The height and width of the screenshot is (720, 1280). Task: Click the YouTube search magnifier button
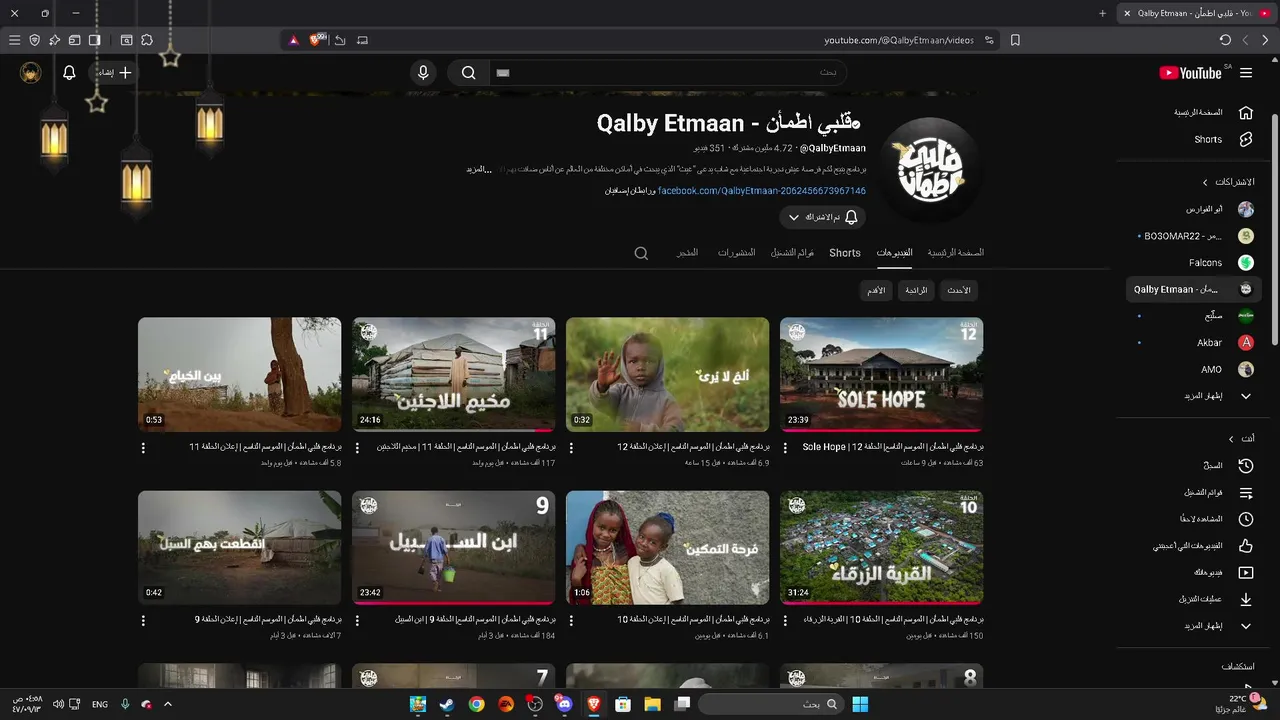coord(468,73)
